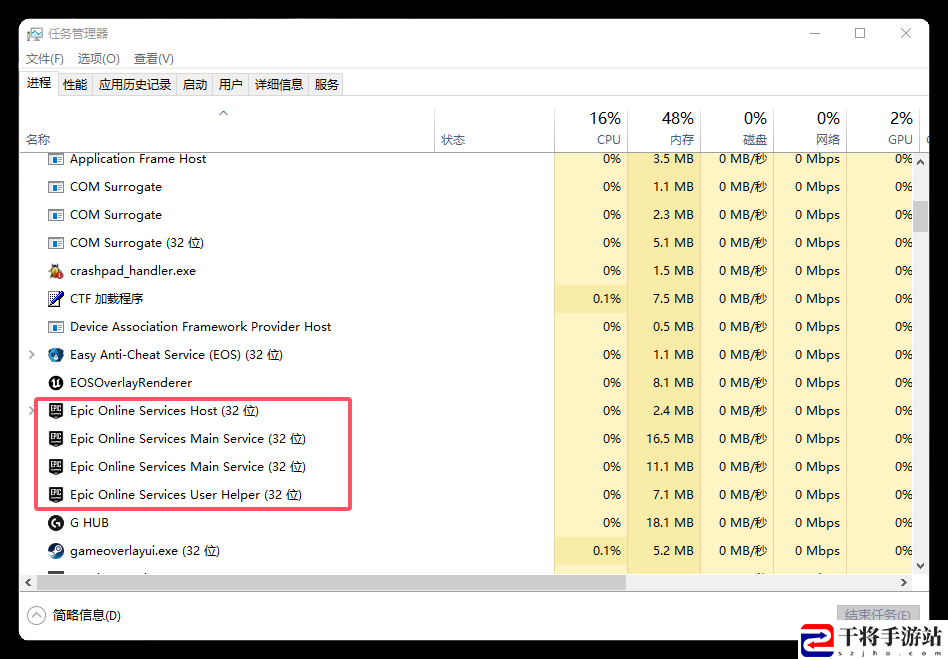
Task: Switch to the 服务 tab
Action: [326, 85]
